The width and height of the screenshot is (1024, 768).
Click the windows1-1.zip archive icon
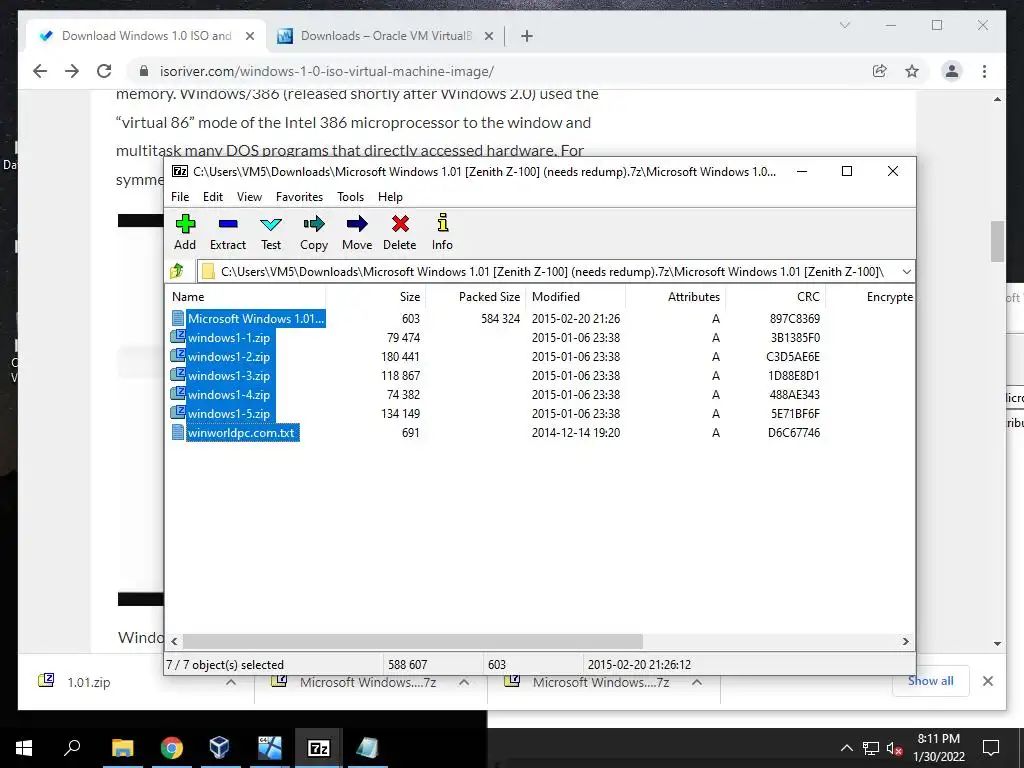[178, 337]
